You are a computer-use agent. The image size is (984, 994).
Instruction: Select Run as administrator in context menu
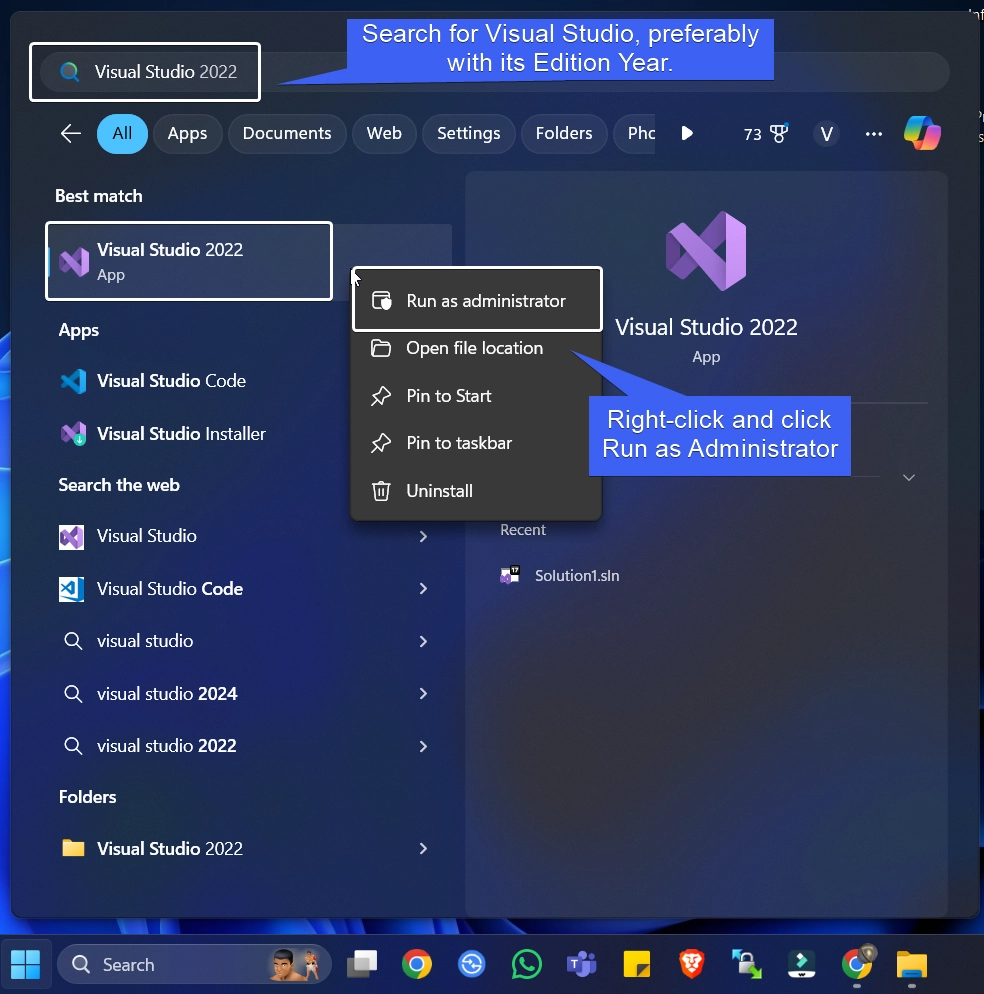pos(477,300)
